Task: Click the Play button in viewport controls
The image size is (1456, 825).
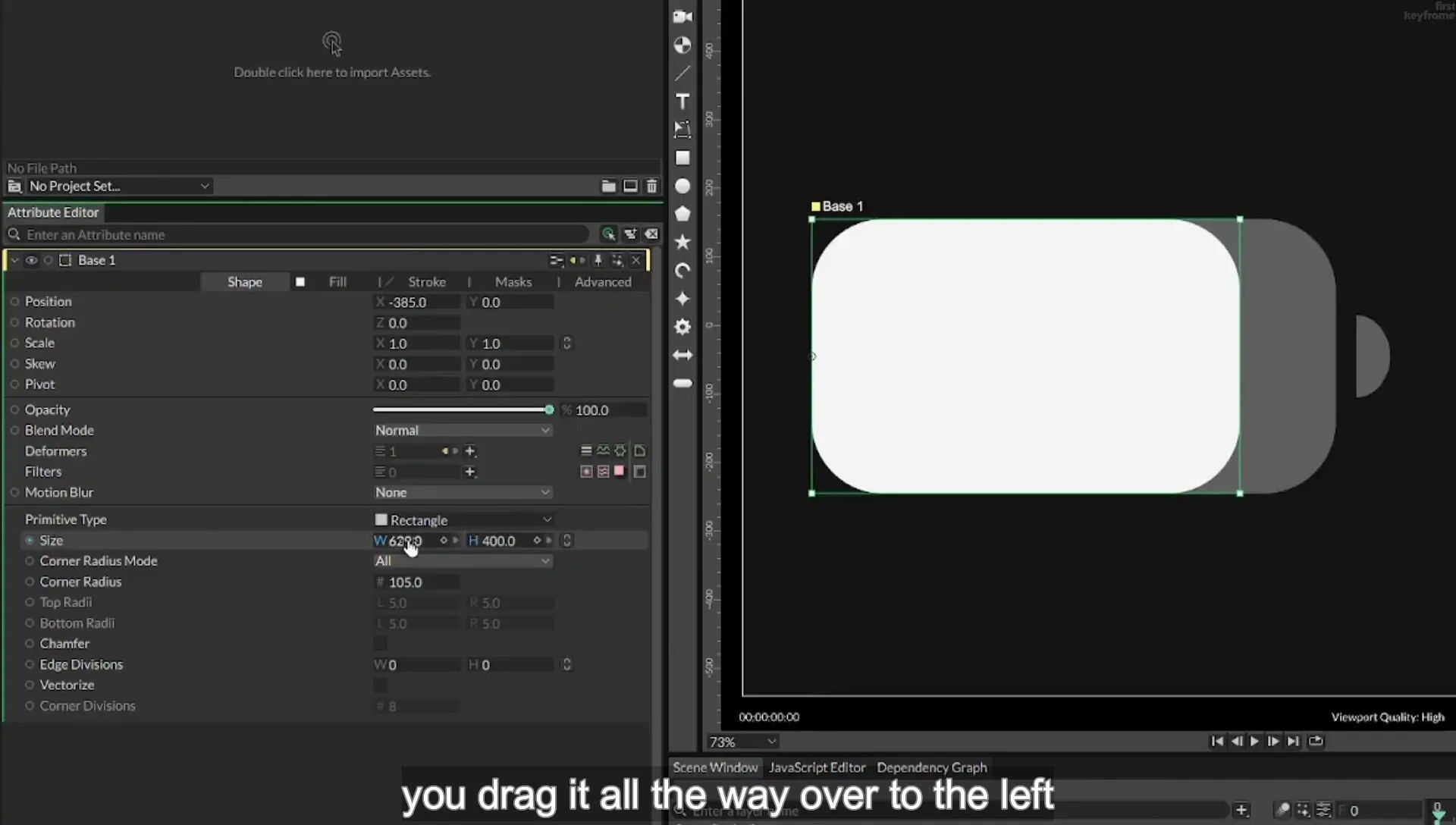Action: coord(1254,742)
